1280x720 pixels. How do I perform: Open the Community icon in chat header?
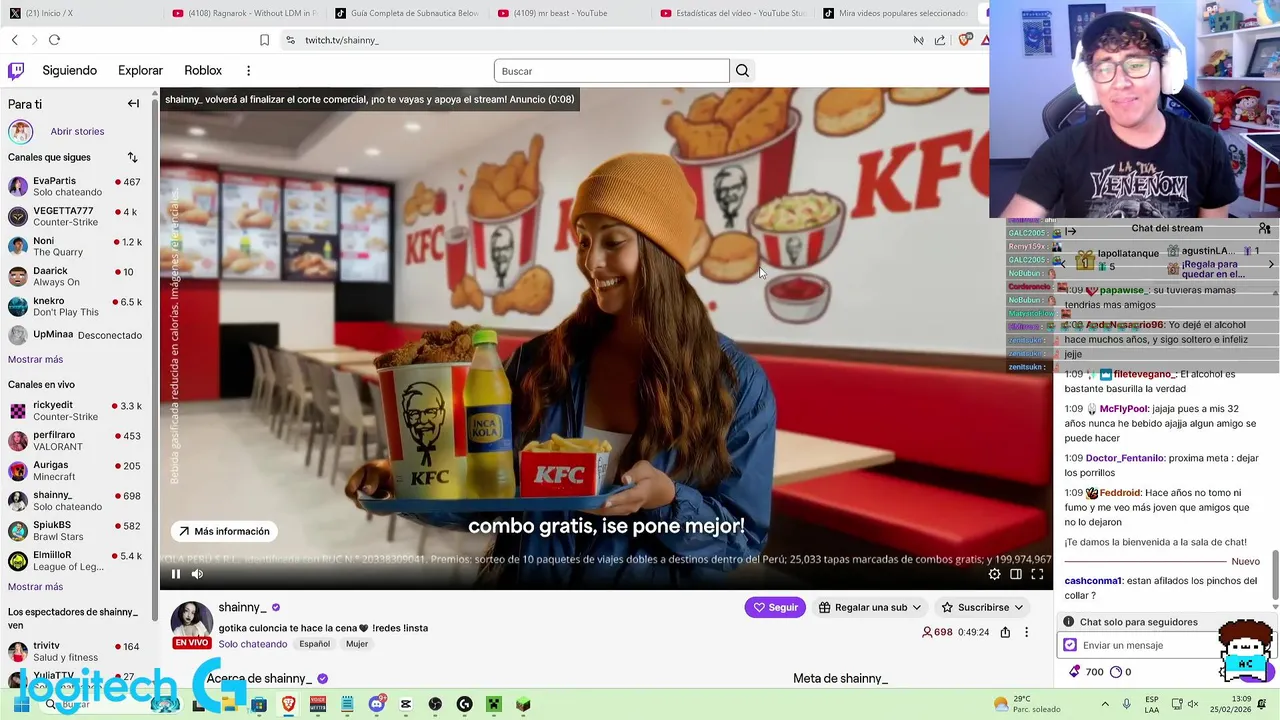point(1265,229)
